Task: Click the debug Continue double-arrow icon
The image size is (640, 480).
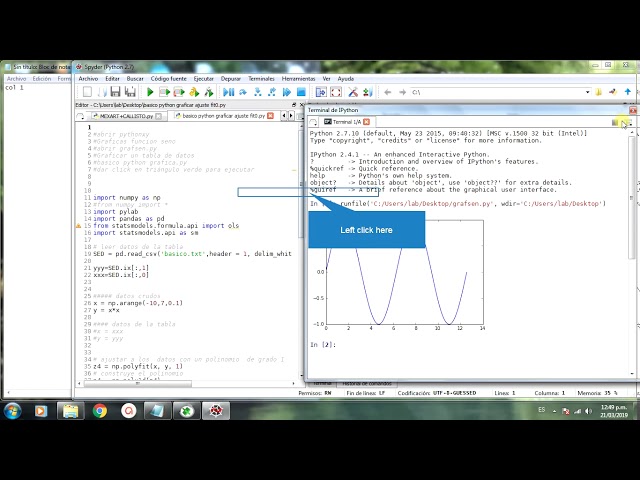Action: (x=287, y=92)
